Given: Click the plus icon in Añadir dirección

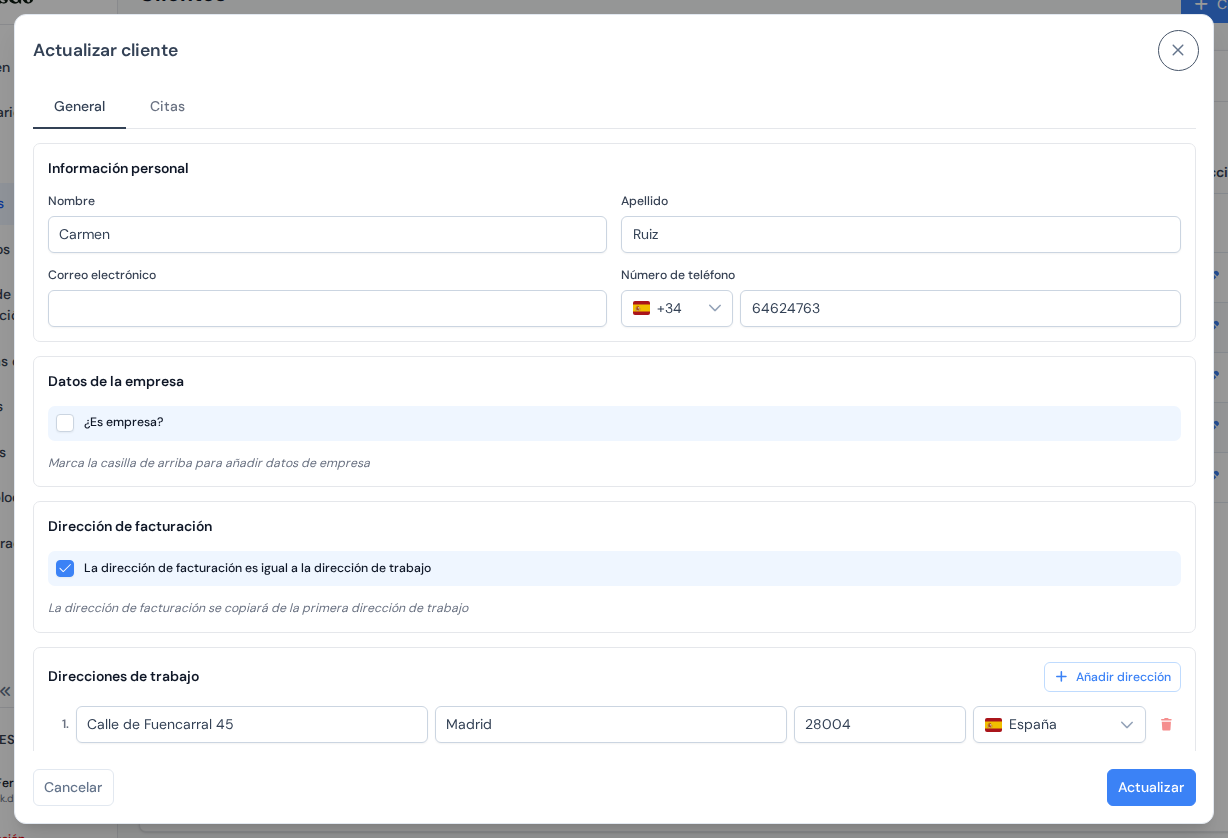Looking at the screenshot, I should [1061, 677].
